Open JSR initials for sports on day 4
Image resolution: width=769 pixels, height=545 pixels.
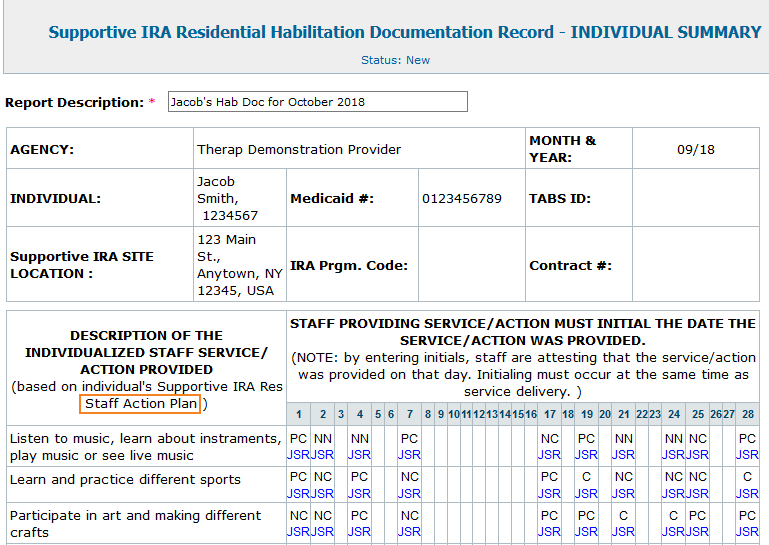[359, 494]
